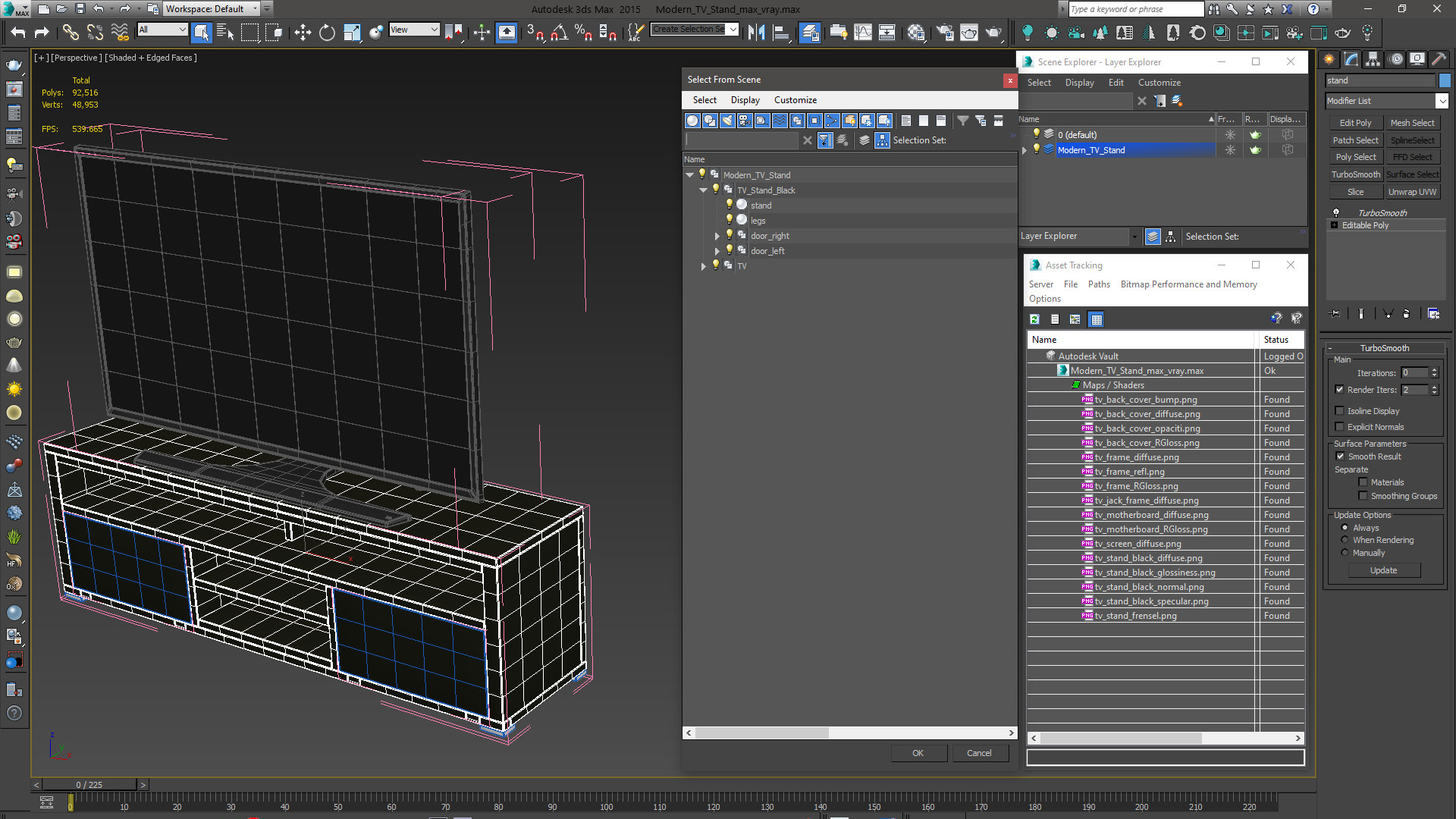This screenshot has width=1456, height=819.
Task: Click the TurboSmooth Update button
Action: 1383,570
